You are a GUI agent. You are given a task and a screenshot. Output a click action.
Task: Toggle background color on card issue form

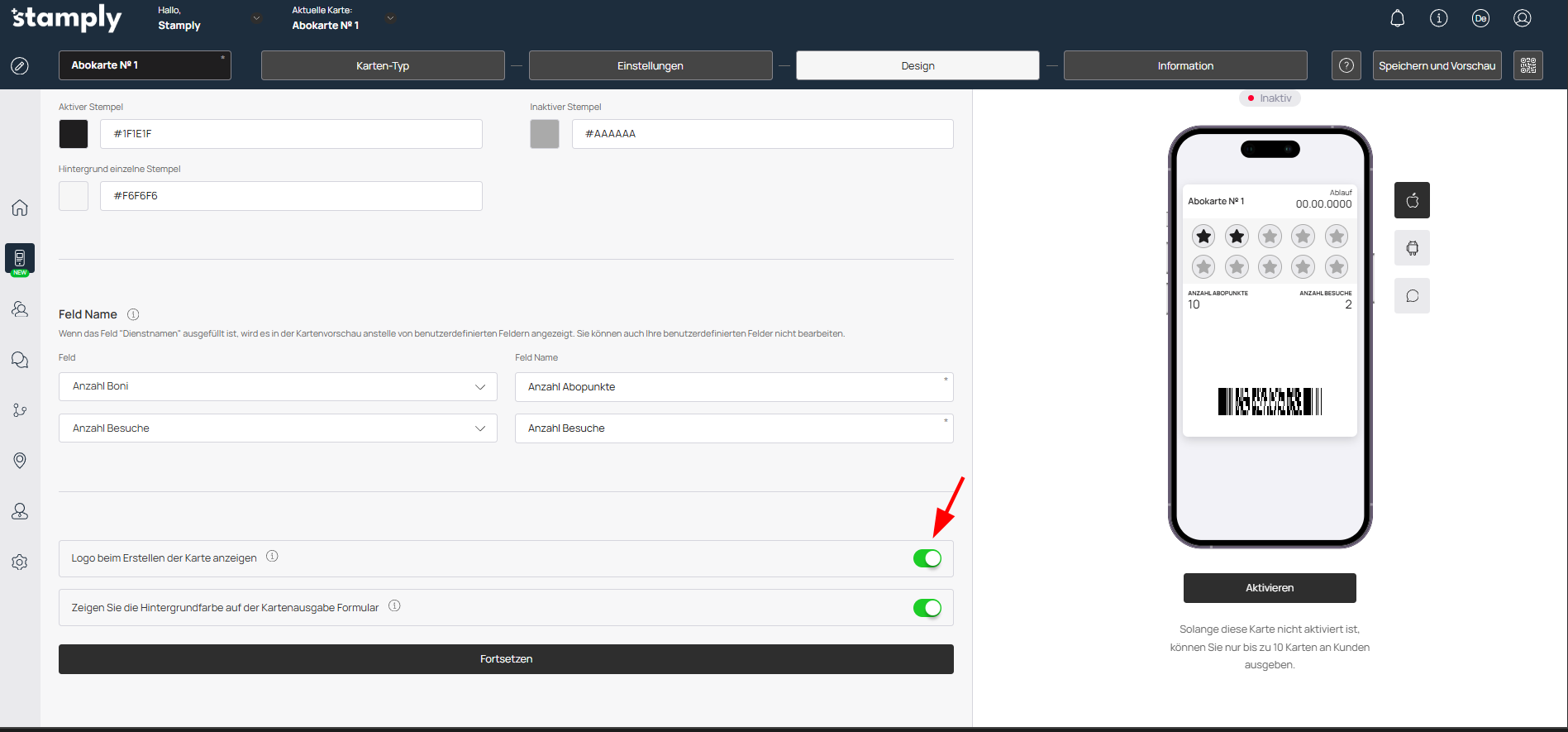(927, 608)
